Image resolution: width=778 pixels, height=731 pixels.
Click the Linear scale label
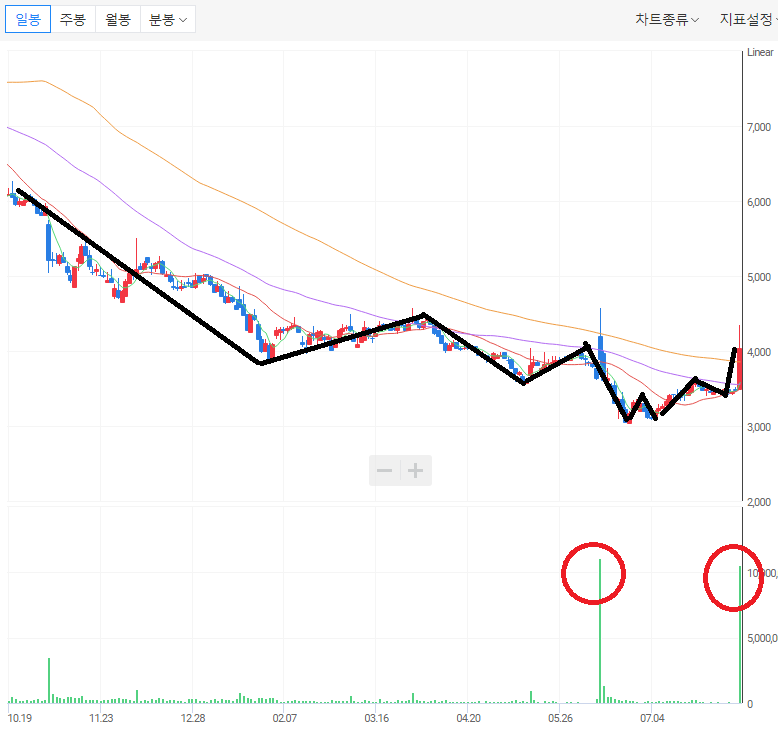point(760,52)
